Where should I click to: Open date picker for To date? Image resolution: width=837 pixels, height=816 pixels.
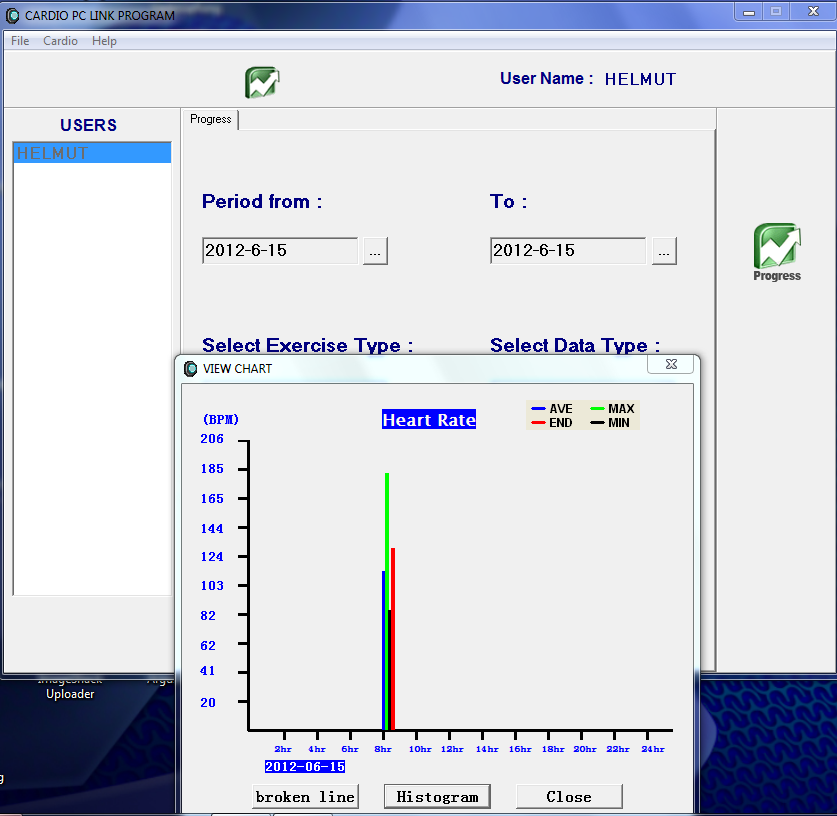(x=664, y=251)
